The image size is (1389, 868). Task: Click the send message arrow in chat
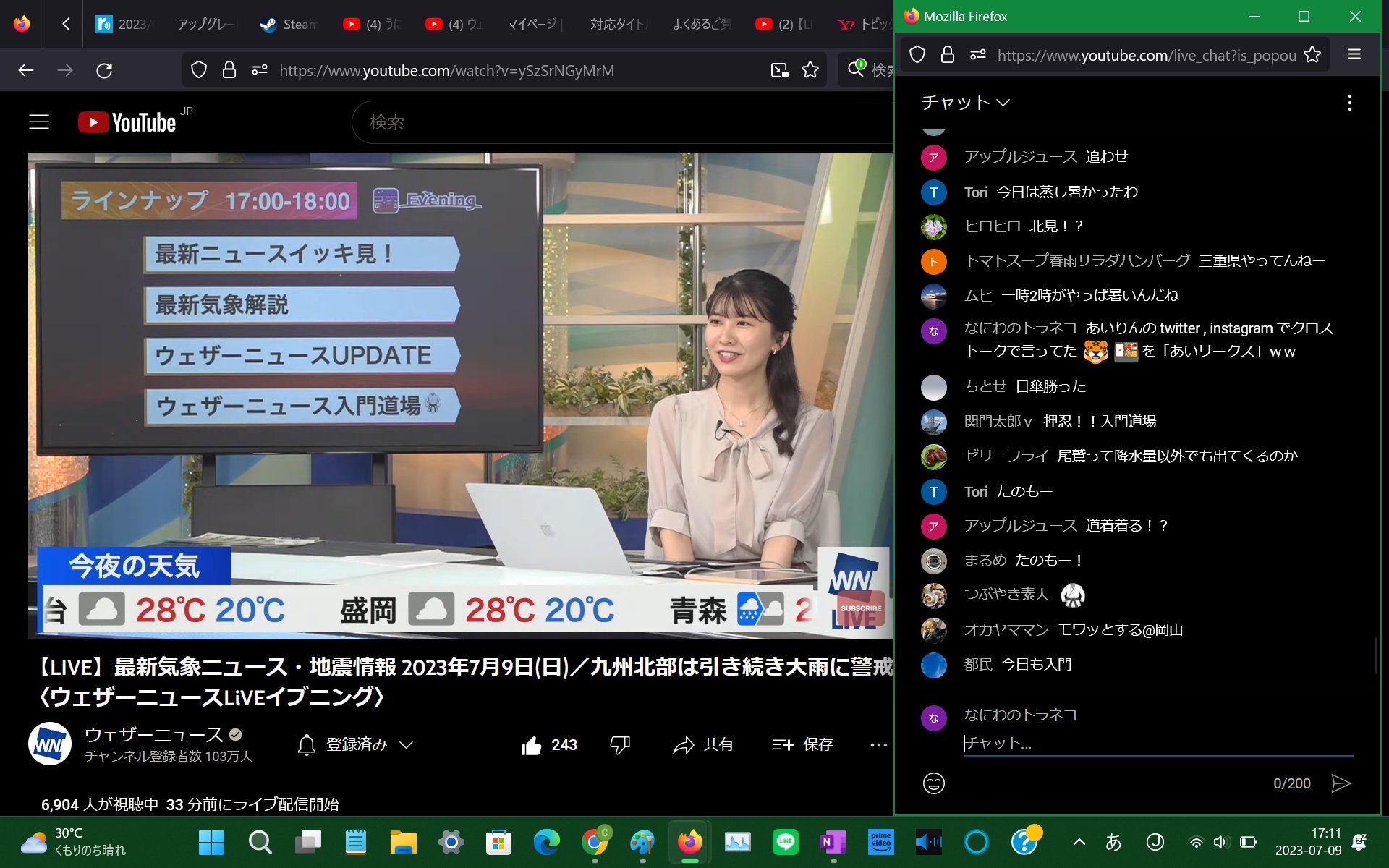pos(1343,783)
